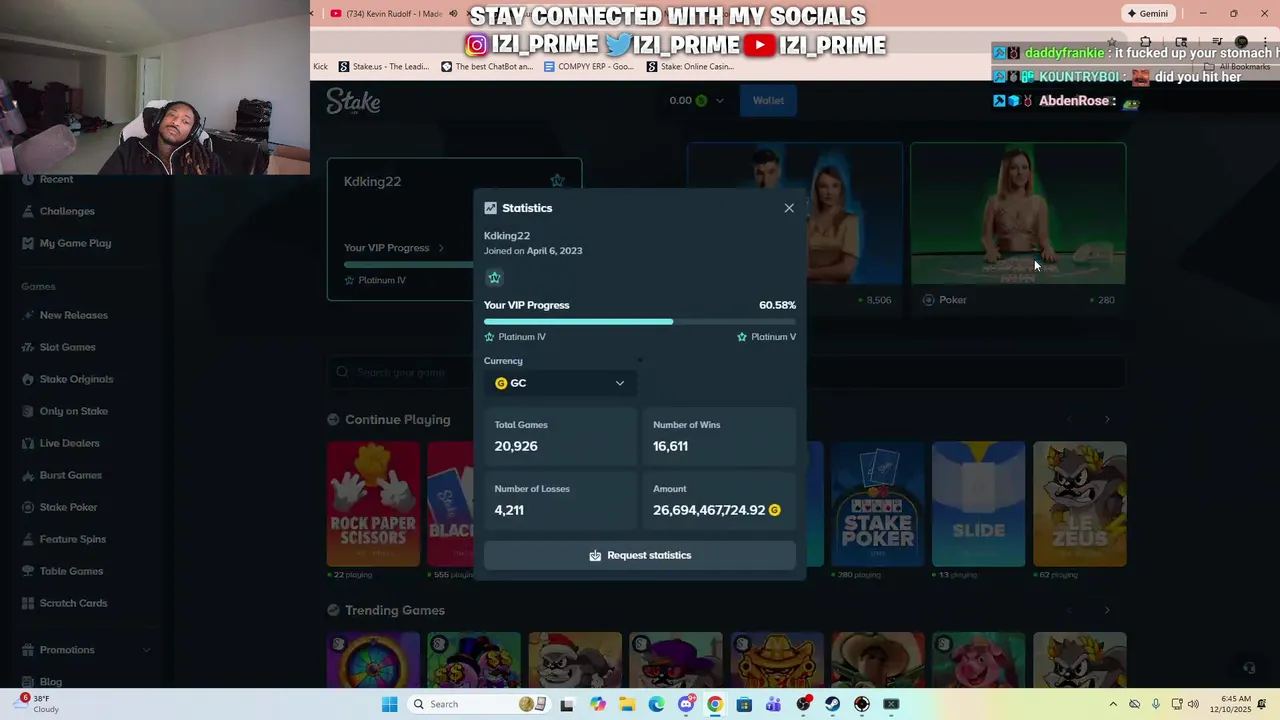Click the Recent sidebar icon
The height and width of the screenshot is (720, 1280).
(x=28, y=179)
